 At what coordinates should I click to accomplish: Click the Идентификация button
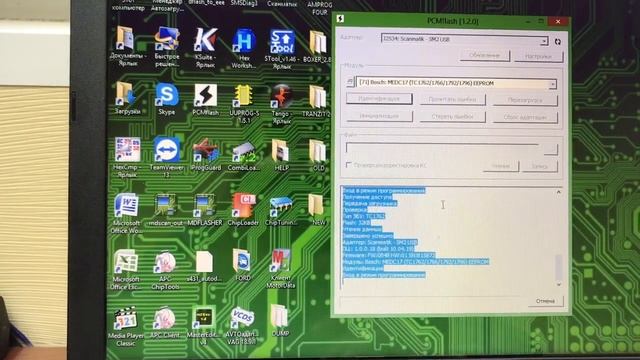pyautogui.click(x=379, y=98)
